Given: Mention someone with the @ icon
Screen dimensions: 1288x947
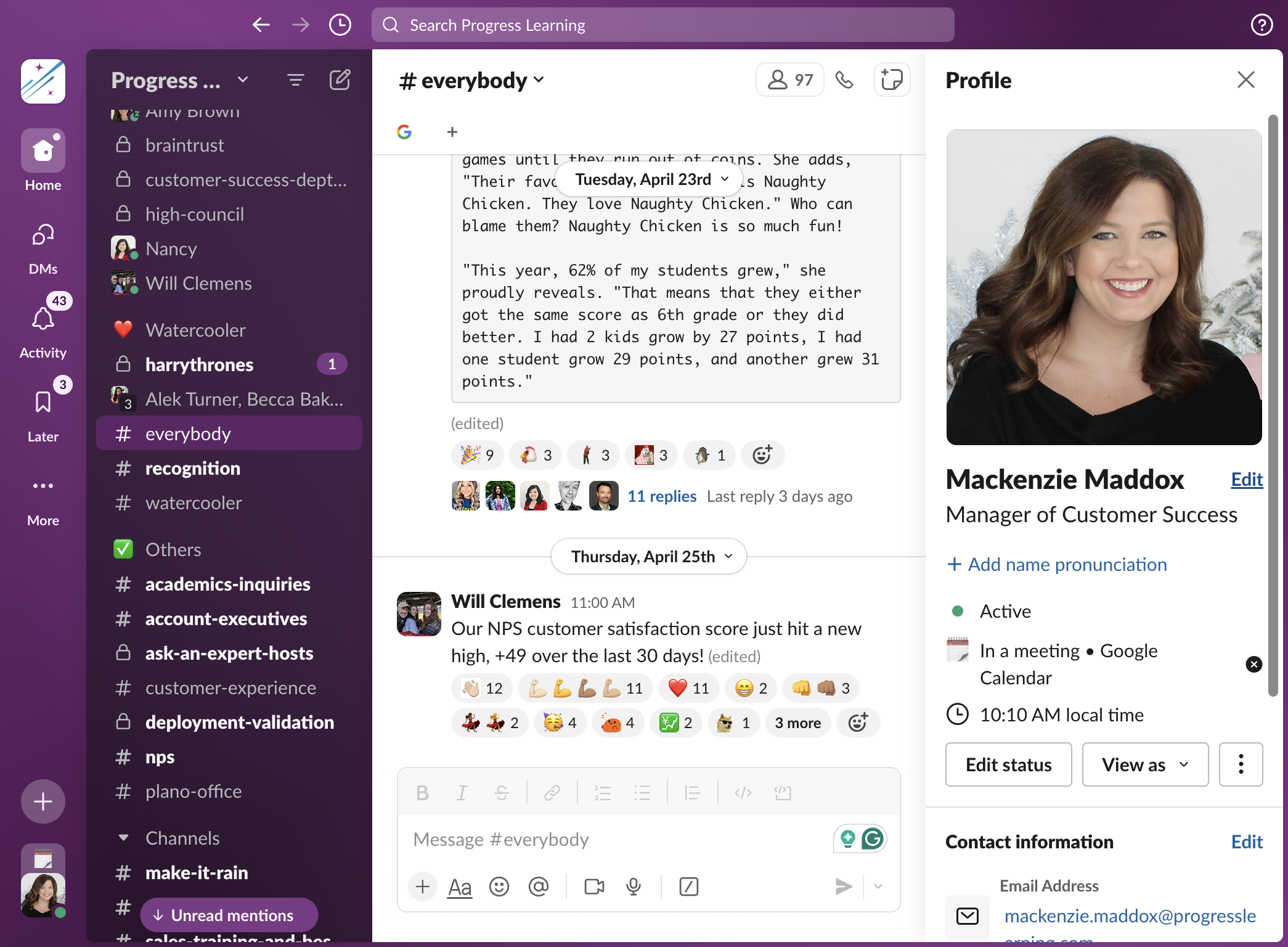Looking at the screenshot, I should point(538,887).
